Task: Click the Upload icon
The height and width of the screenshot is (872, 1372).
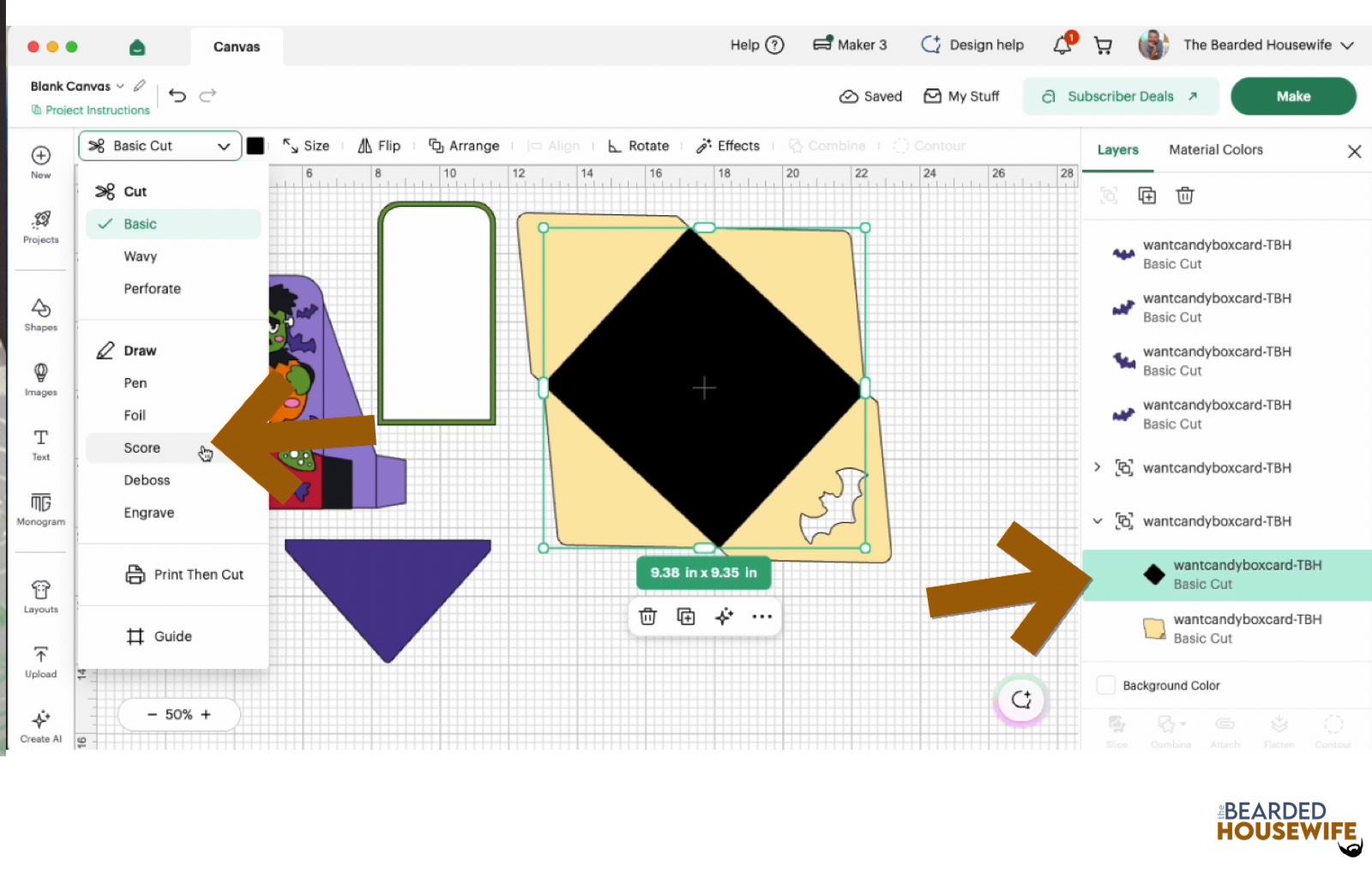Action: coord(40,661)
